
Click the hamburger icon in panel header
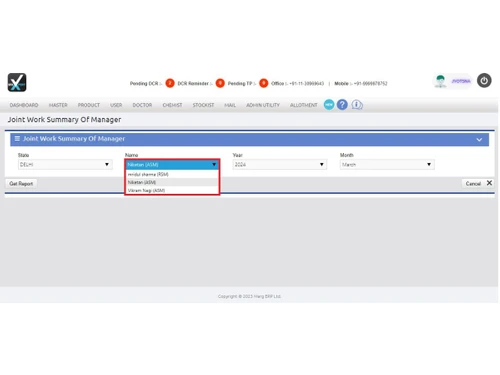pos(17,139)
